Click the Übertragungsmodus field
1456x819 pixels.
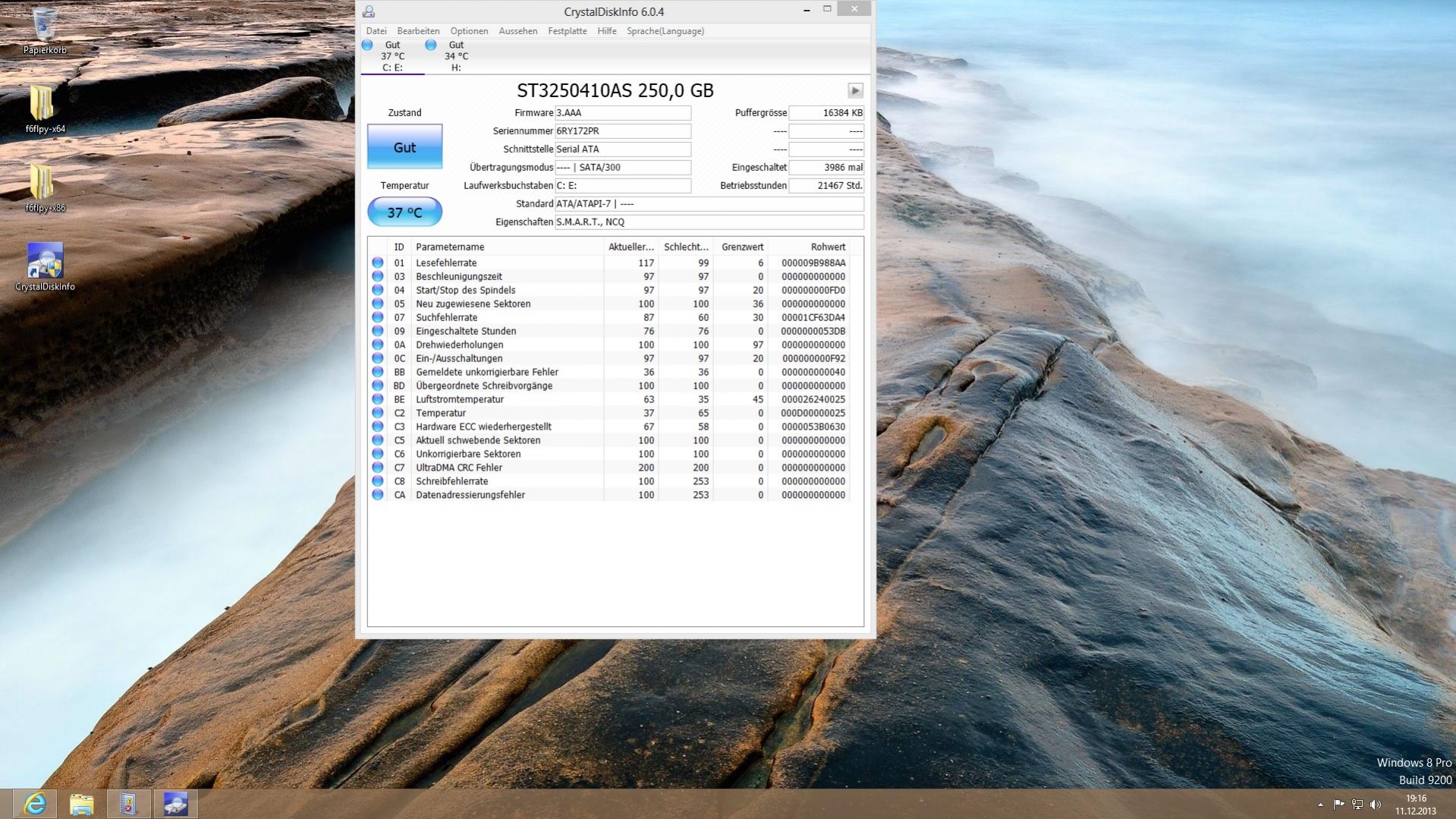coord(623,168)
